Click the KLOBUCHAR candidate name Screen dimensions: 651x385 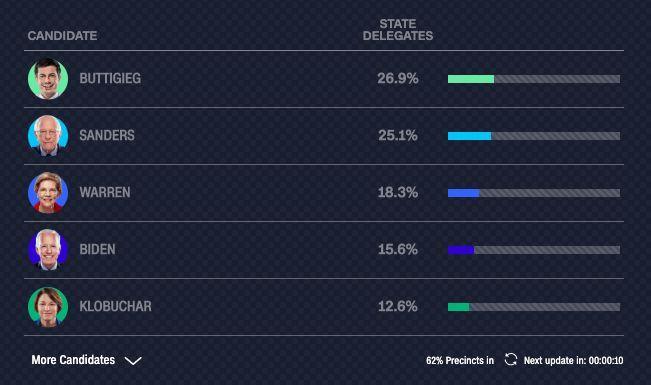[115, 306]
